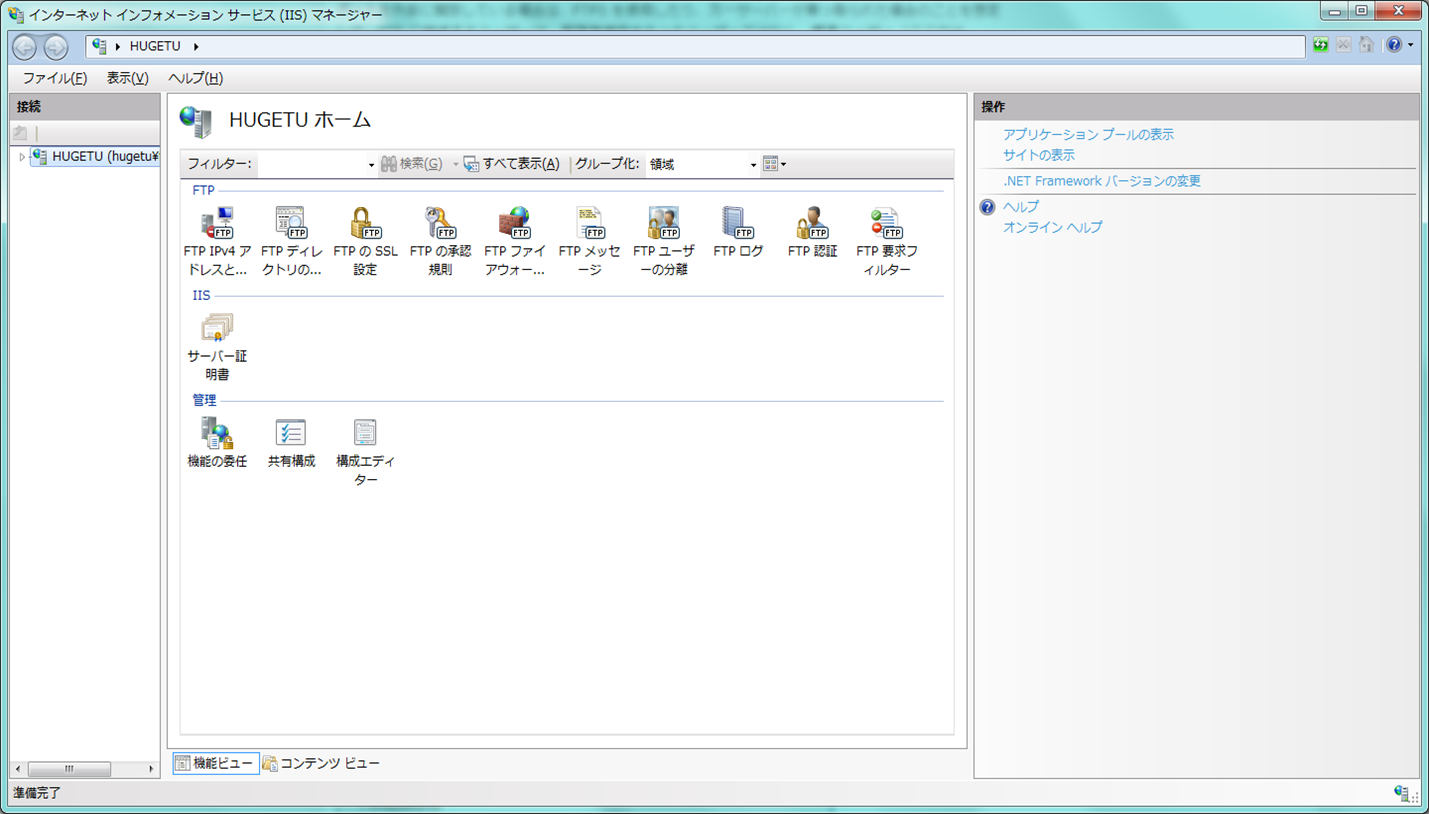Open FTP メッセージ feature

pos(589,241)
